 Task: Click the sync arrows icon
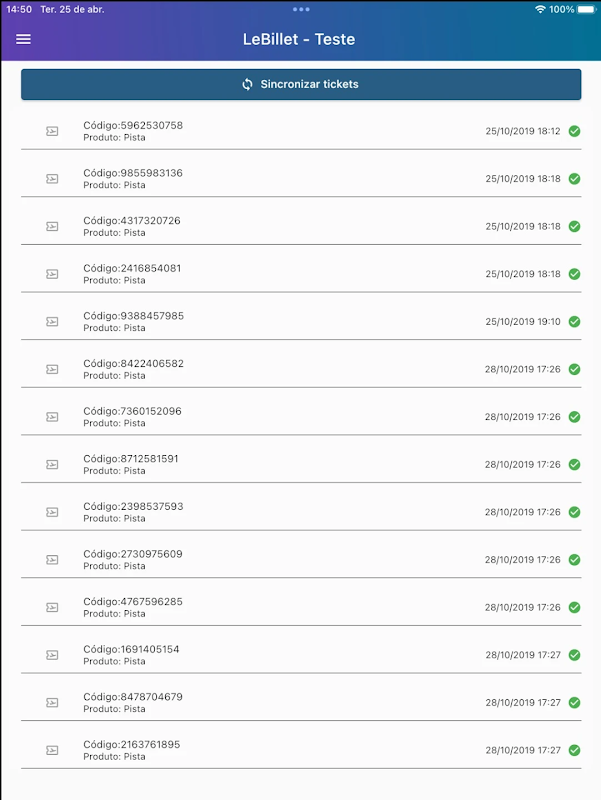pos(248,84)
